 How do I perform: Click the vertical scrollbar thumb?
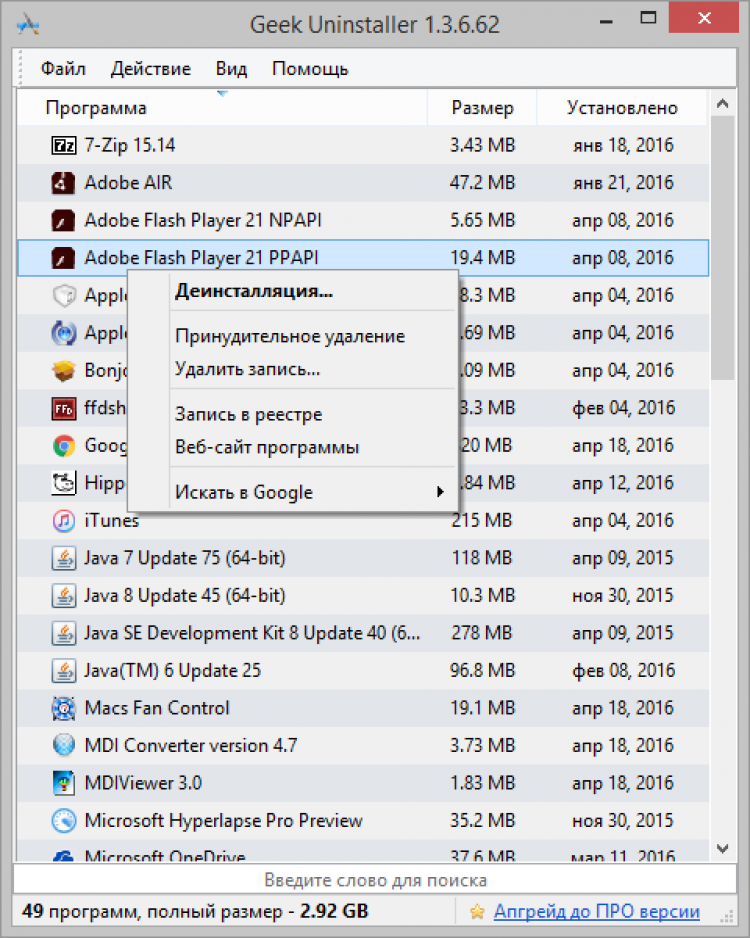click(x=722, y=248)
